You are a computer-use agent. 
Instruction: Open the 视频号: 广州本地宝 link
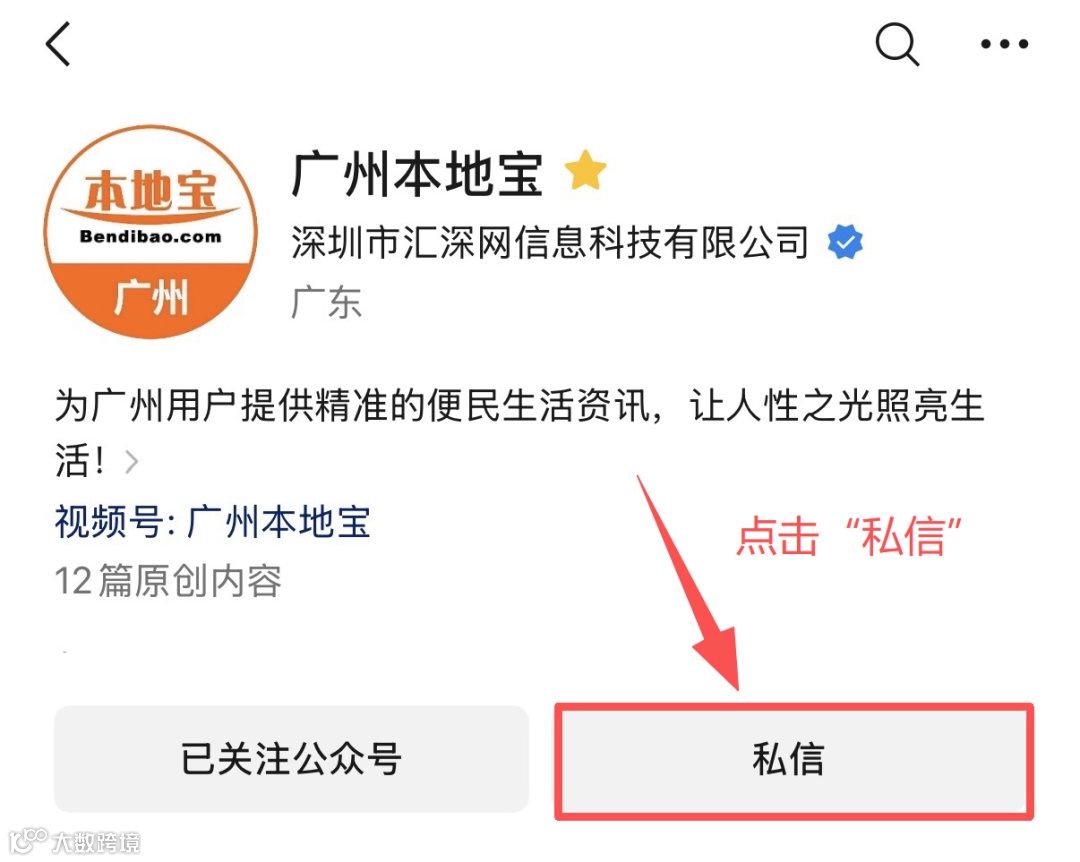point(212,522)
